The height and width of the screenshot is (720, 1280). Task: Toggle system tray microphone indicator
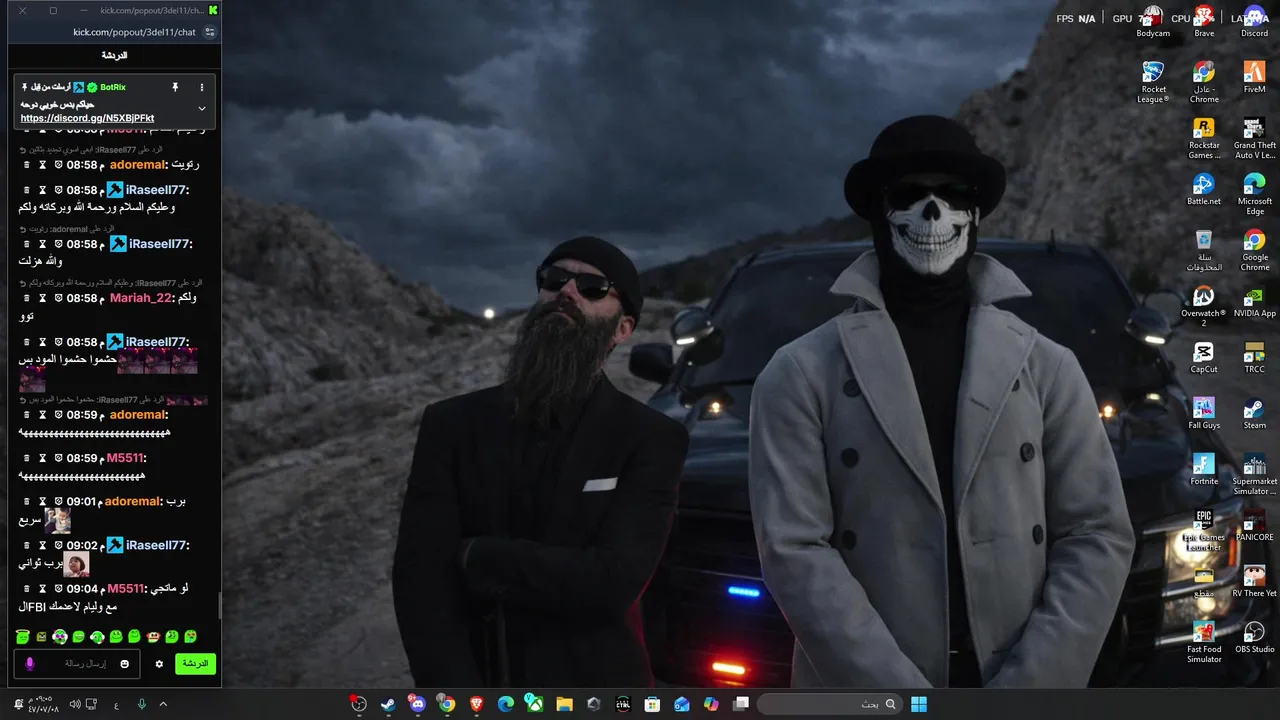141,704
